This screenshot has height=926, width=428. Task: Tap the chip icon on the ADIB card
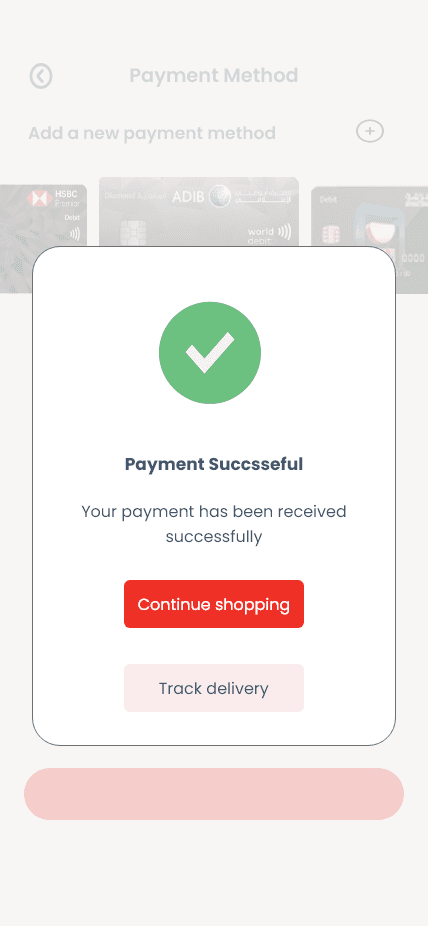click(127, 232)
